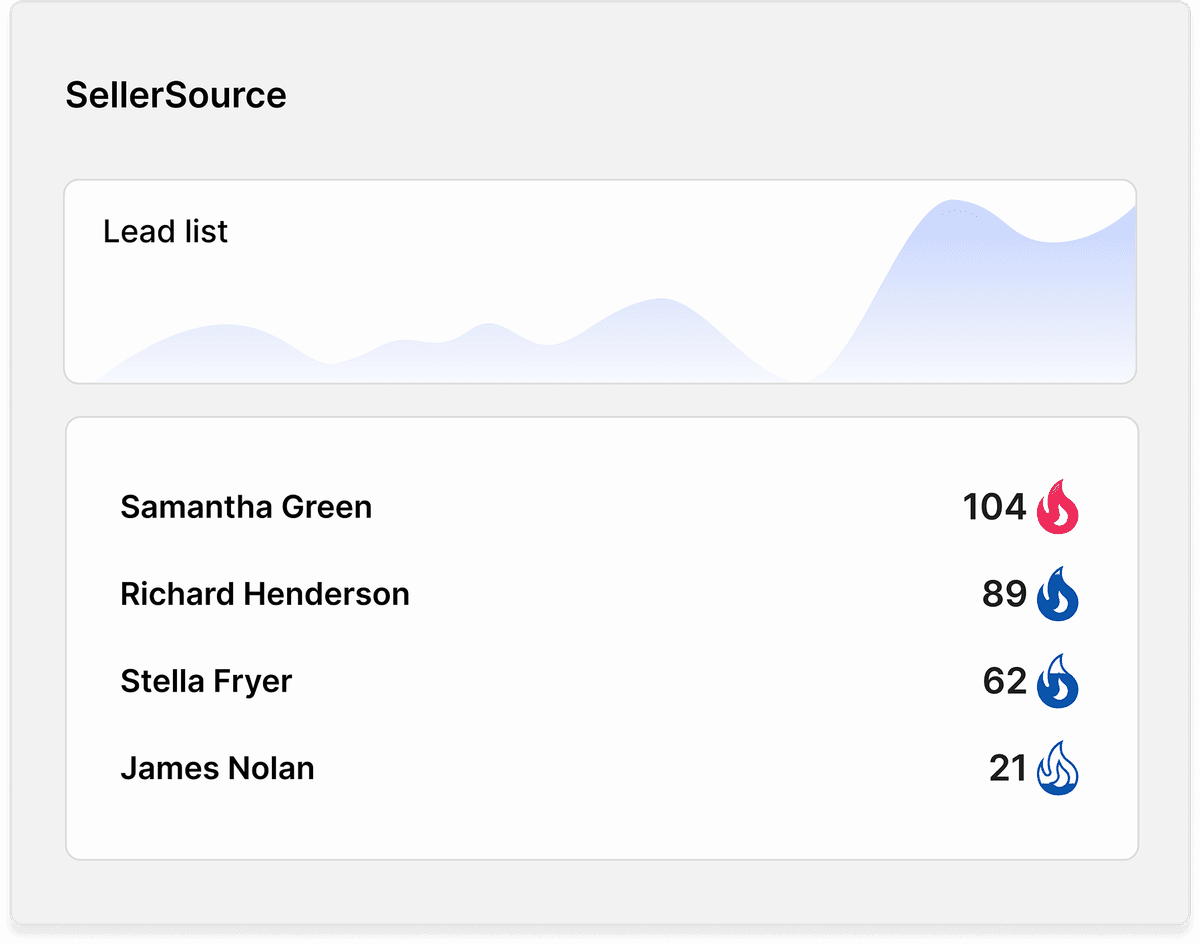Viewport: 1200px width, 944px height.
Task: Click the score 89
Action: coord(1004,594)
